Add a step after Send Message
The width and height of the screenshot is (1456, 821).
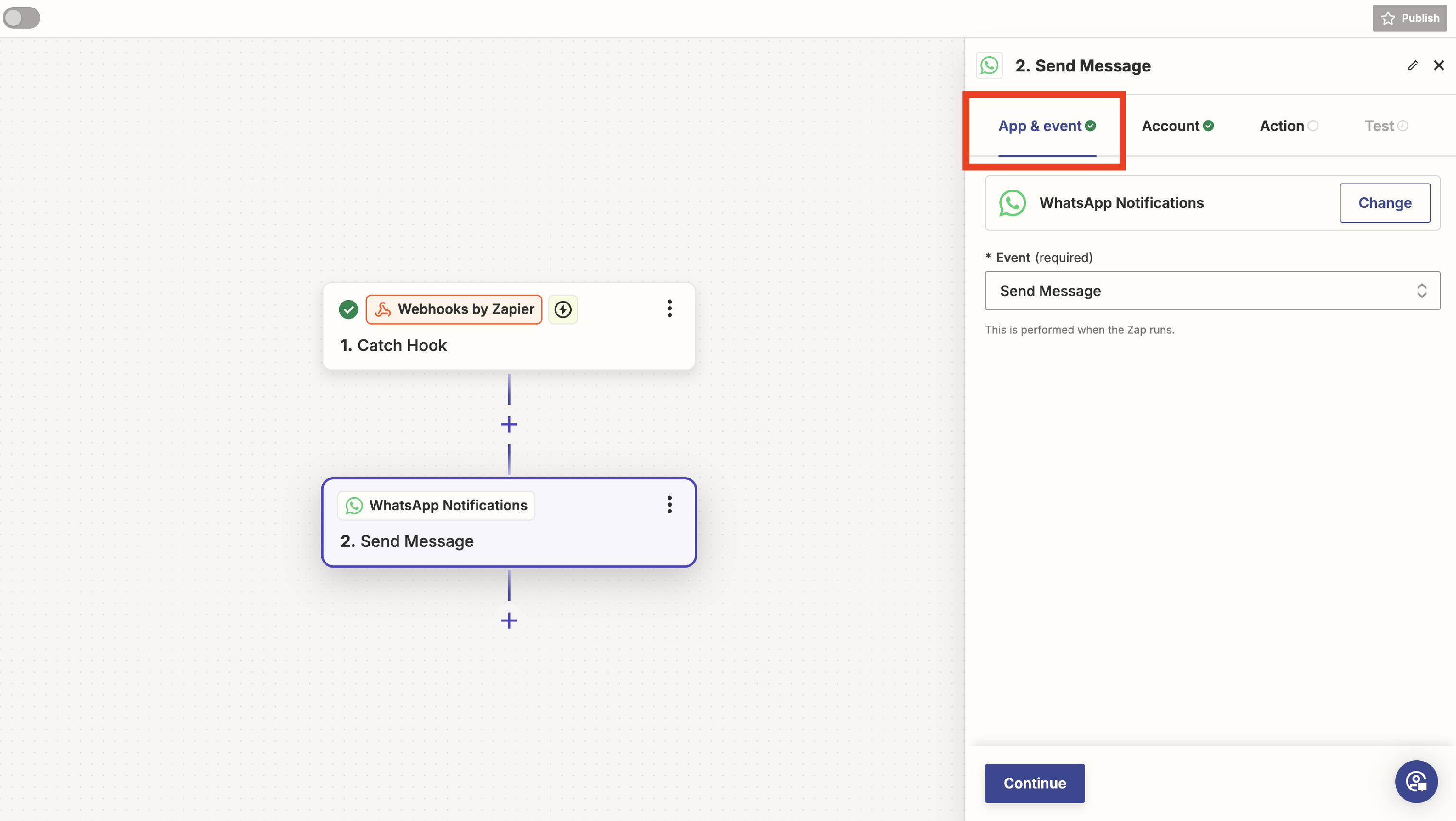(x=509, y=621)
